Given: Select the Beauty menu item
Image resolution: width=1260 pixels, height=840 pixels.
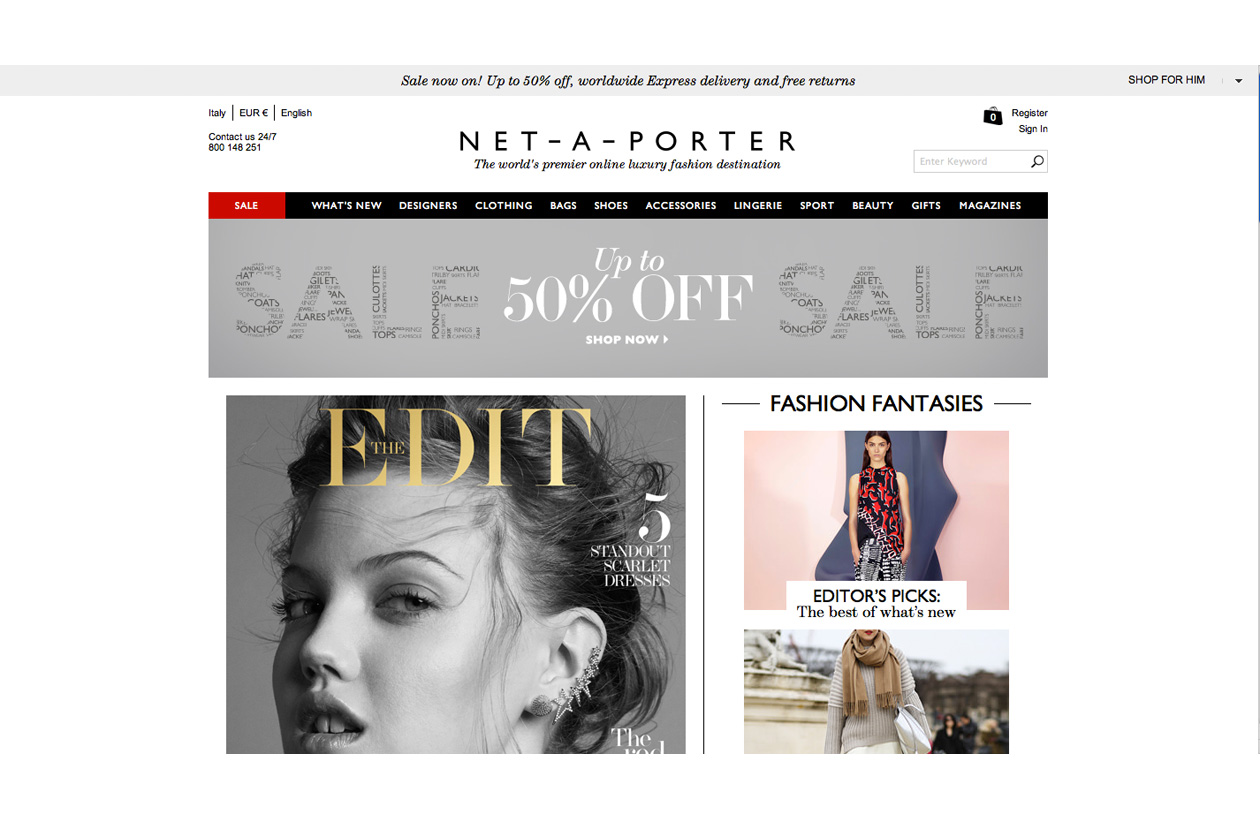Looking at the screenshot, I should [872, 205].
